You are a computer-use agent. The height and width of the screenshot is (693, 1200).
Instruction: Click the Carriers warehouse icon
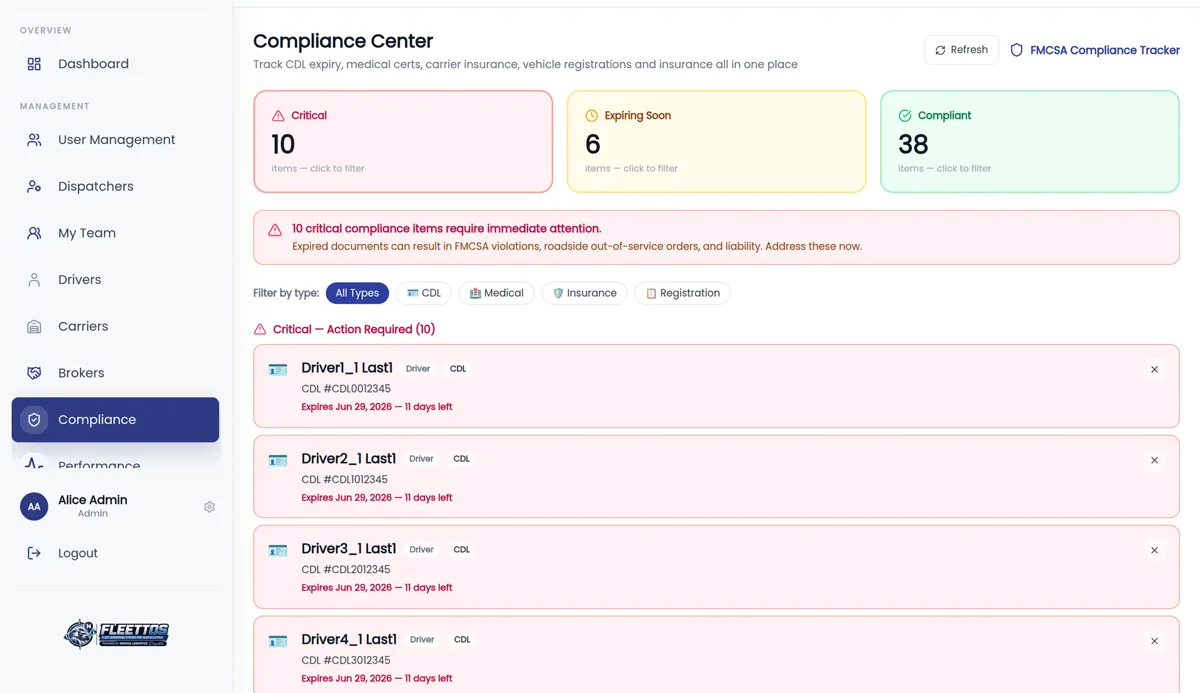pyautogui.click(x=34, y=326)
